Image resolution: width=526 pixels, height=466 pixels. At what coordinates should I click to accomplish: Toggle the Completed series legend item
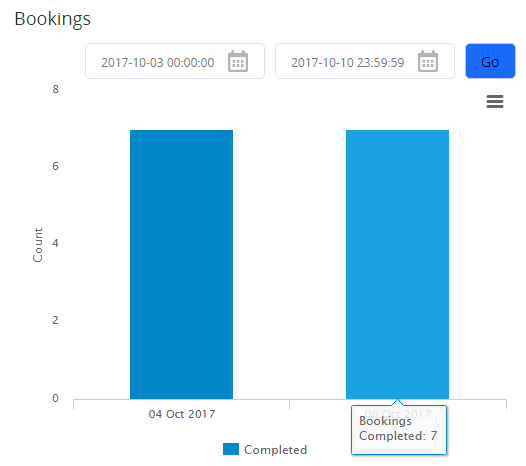(x=265, y=450)
